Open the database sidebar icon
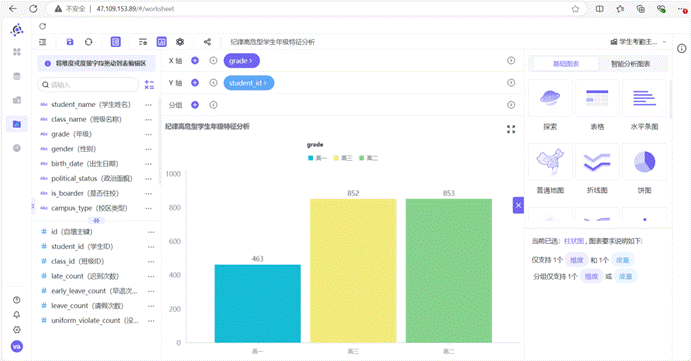 [17, 76]
